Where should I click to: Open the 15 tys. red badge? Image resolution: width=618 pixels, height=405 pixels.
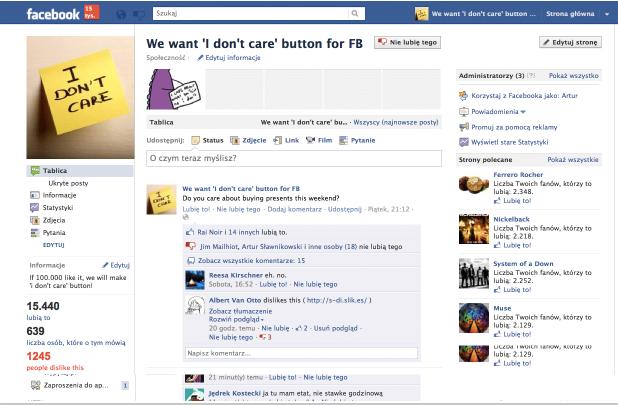tap(91, 12)
